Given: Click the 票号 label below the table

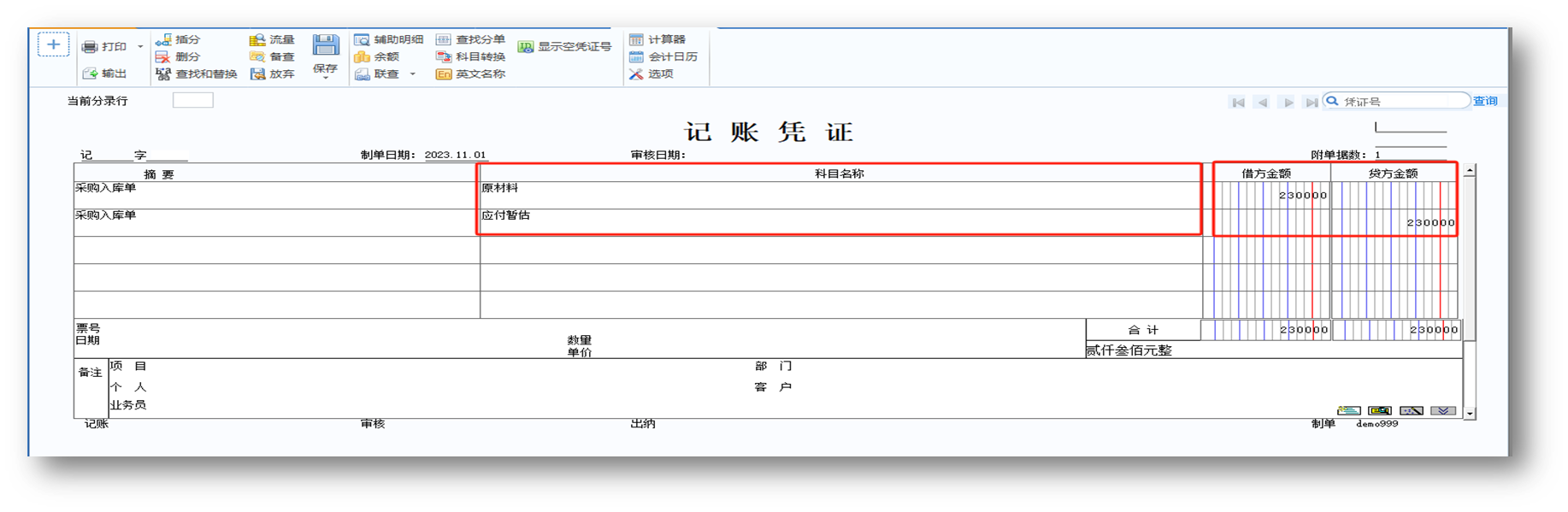Looking at the screenshot, I should click(x=88, y=328).
